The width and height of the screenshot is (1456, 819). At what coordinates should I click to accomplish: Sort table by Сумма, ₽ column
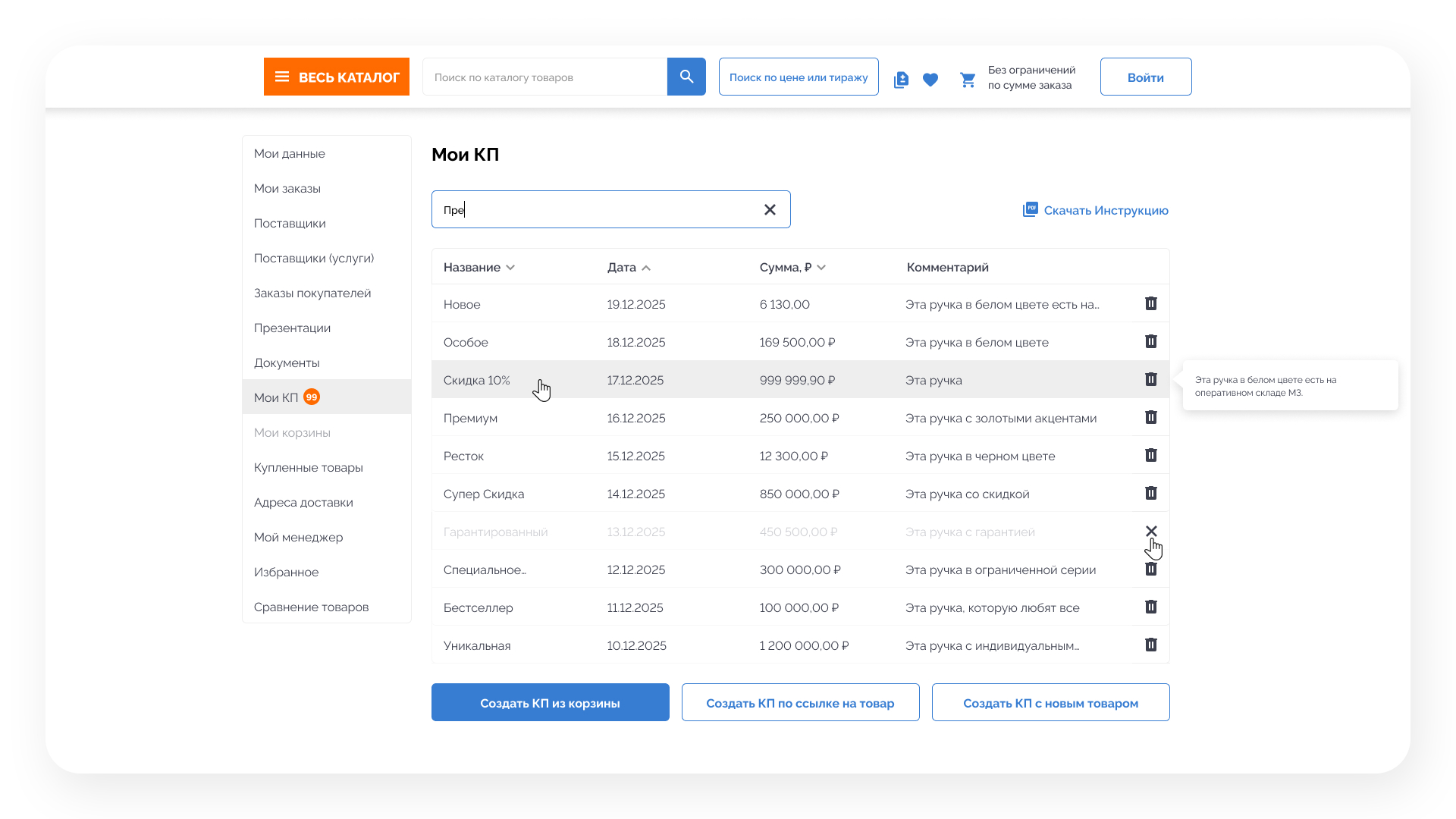pos(792,267)
